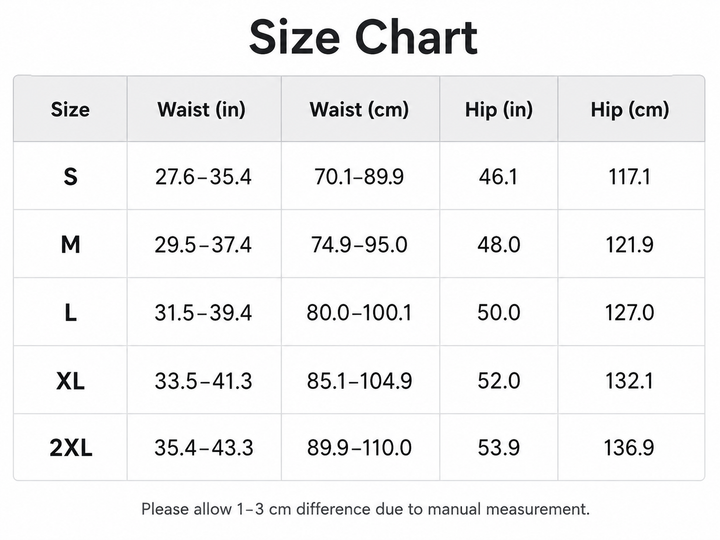Screen dimensions: 720x540
Task: Click the Waist (cm) column header
Action: pyautogui.click(x=359, y=110)
